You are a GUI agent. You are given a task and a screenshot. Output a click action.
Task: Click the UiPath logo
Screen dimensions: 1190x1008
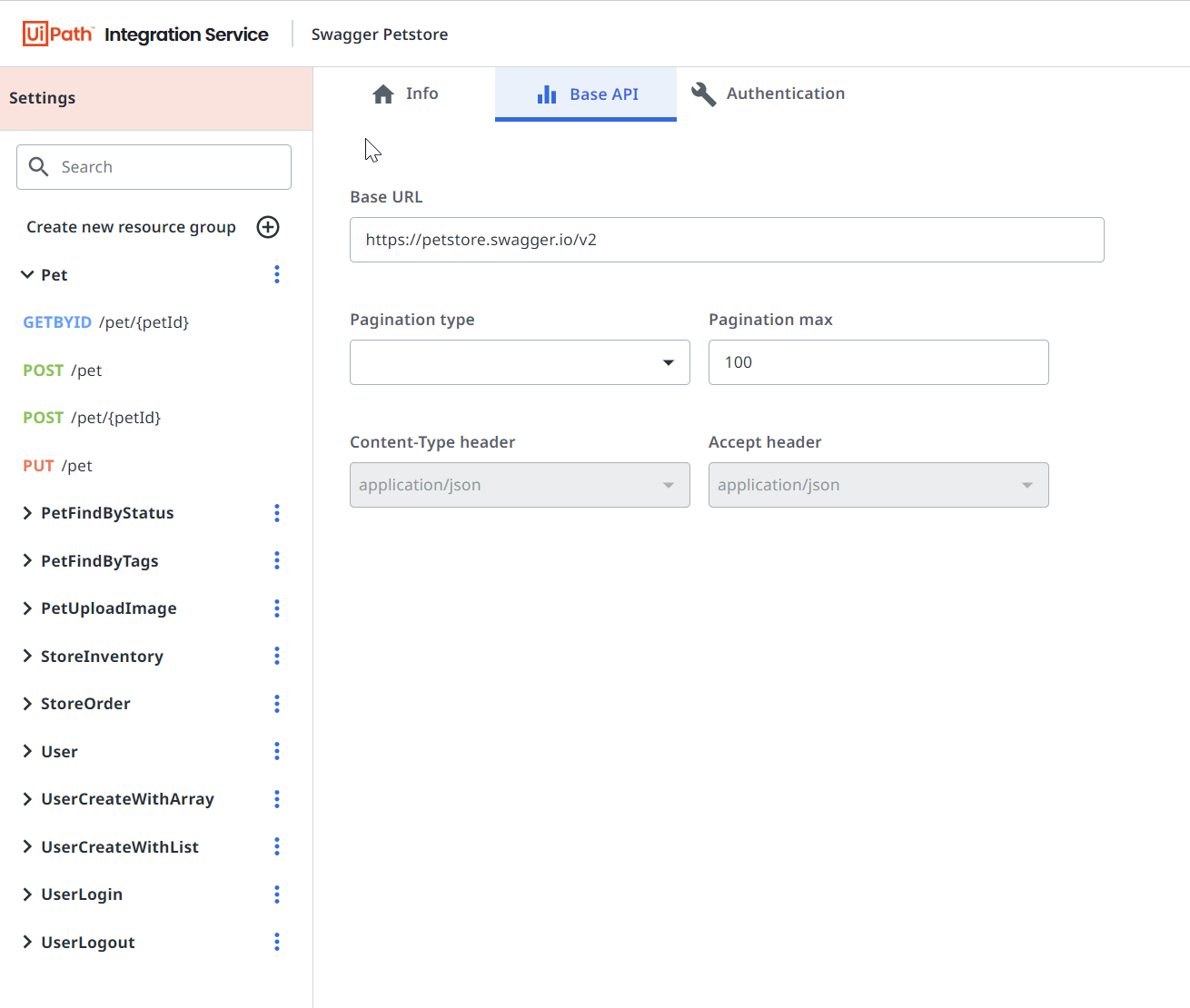tap(58, 35)
